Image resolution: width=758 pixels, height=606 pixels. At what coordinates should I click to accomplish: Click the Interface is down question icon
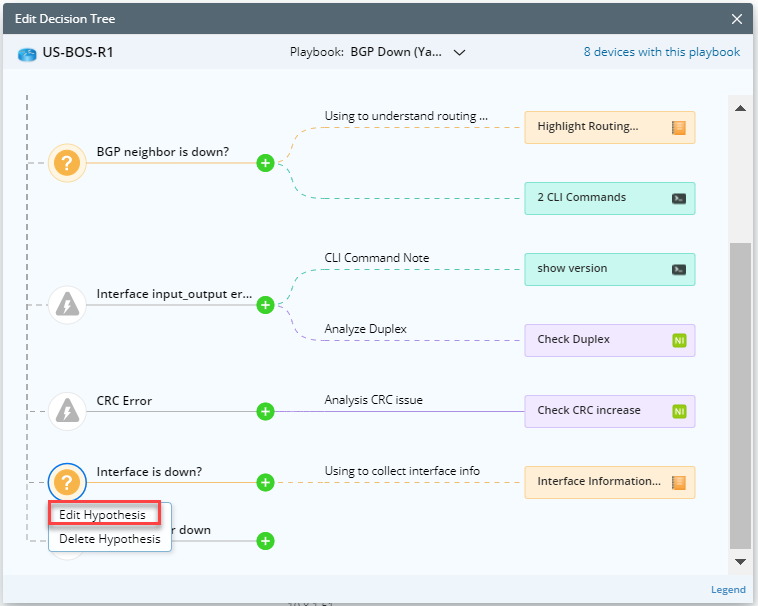[x=67, y=482]
